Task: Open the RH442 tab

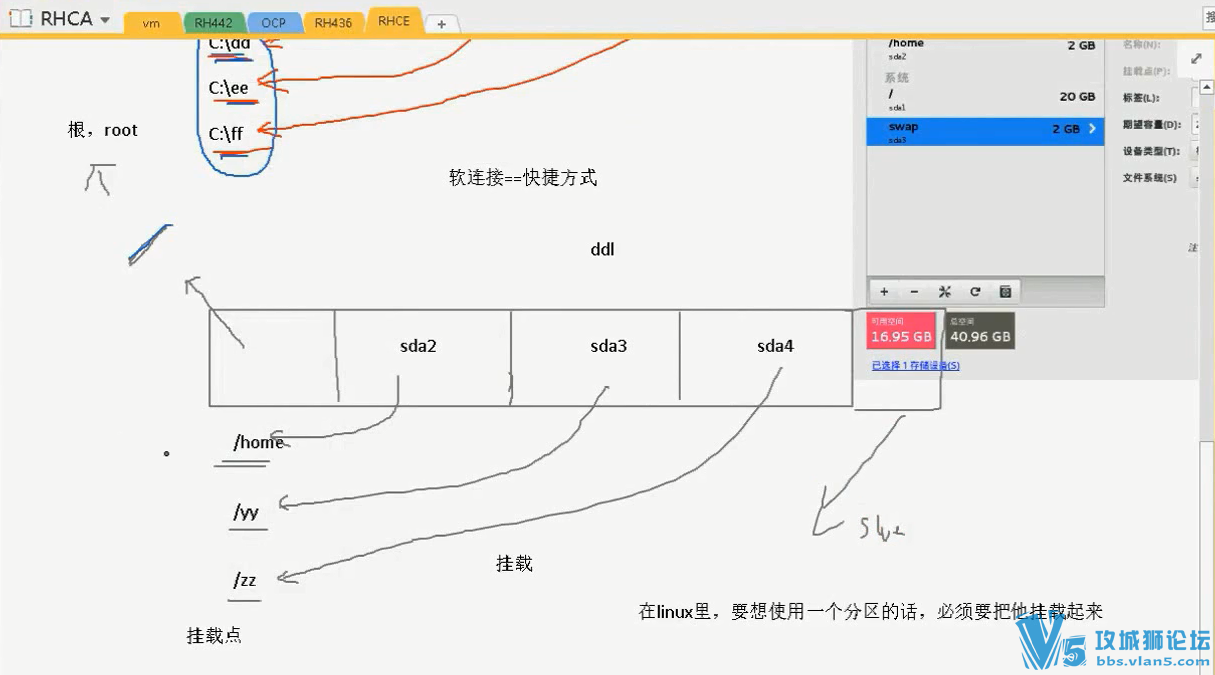Action: click(213, 23)
